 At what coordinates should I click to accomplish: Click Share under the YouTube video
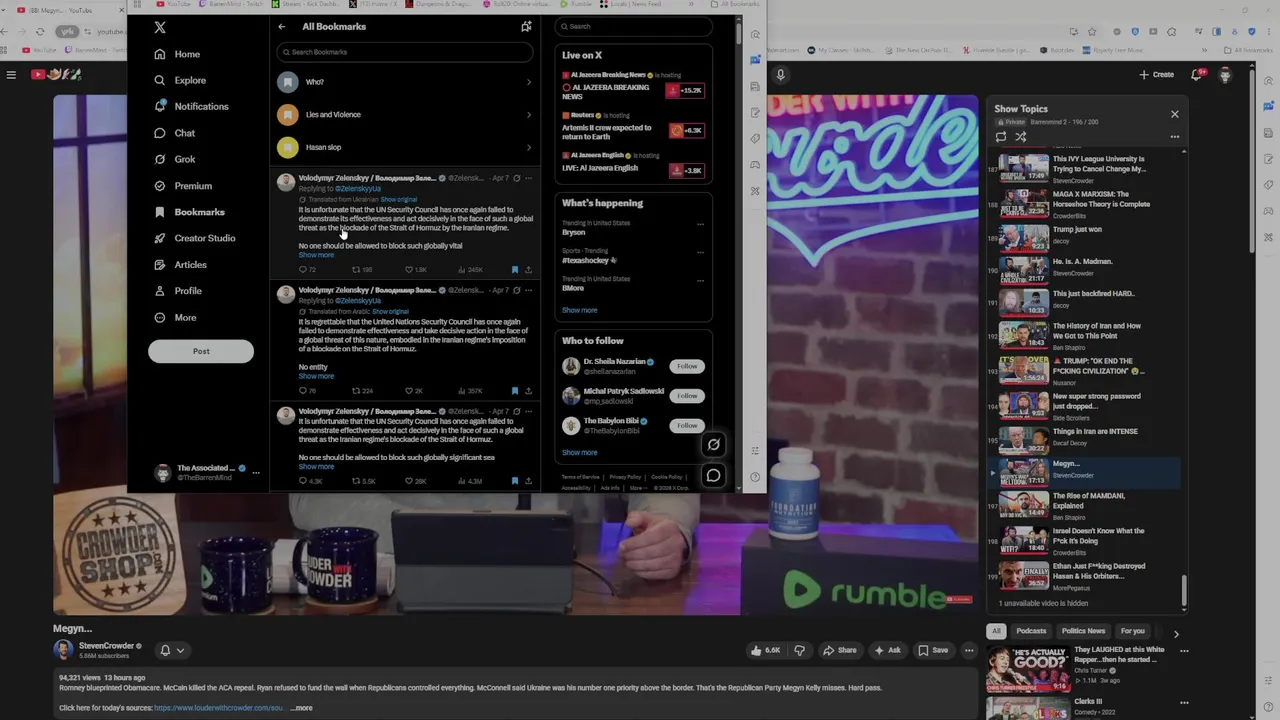(x=840, y=650)
